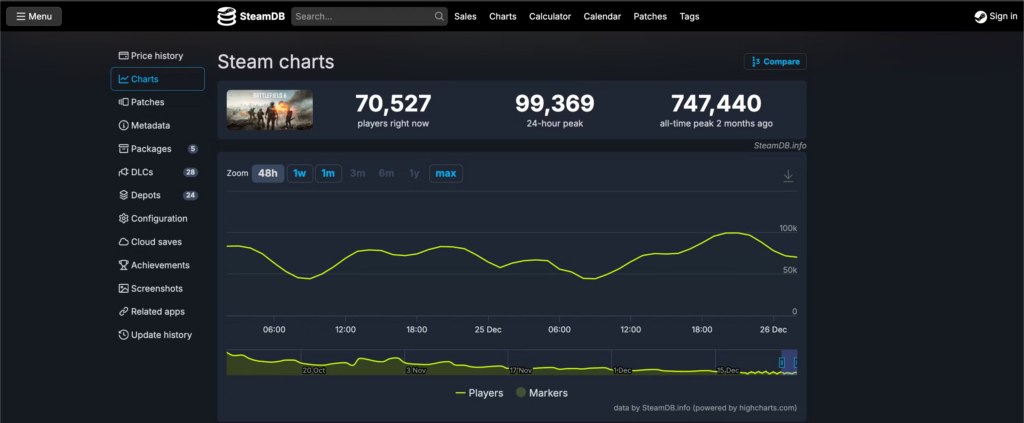Click the search magnifier icon

[439, 17]
